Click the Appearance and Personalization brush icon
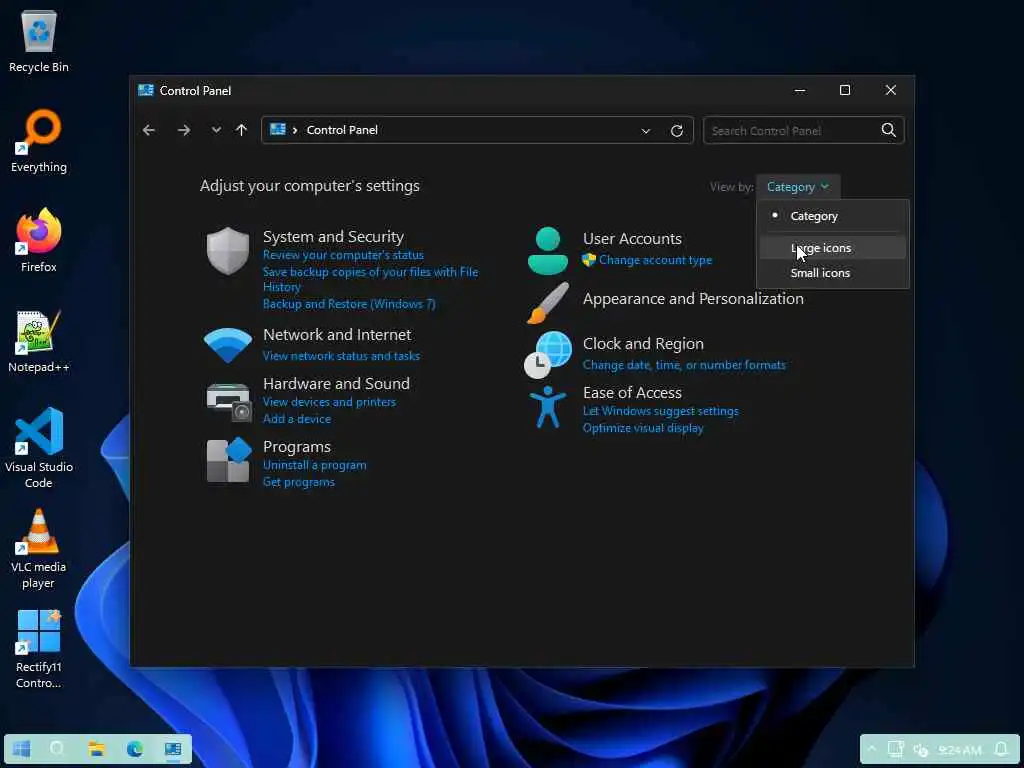Viewport: 1024px width, 768px height. pos(547,303)
